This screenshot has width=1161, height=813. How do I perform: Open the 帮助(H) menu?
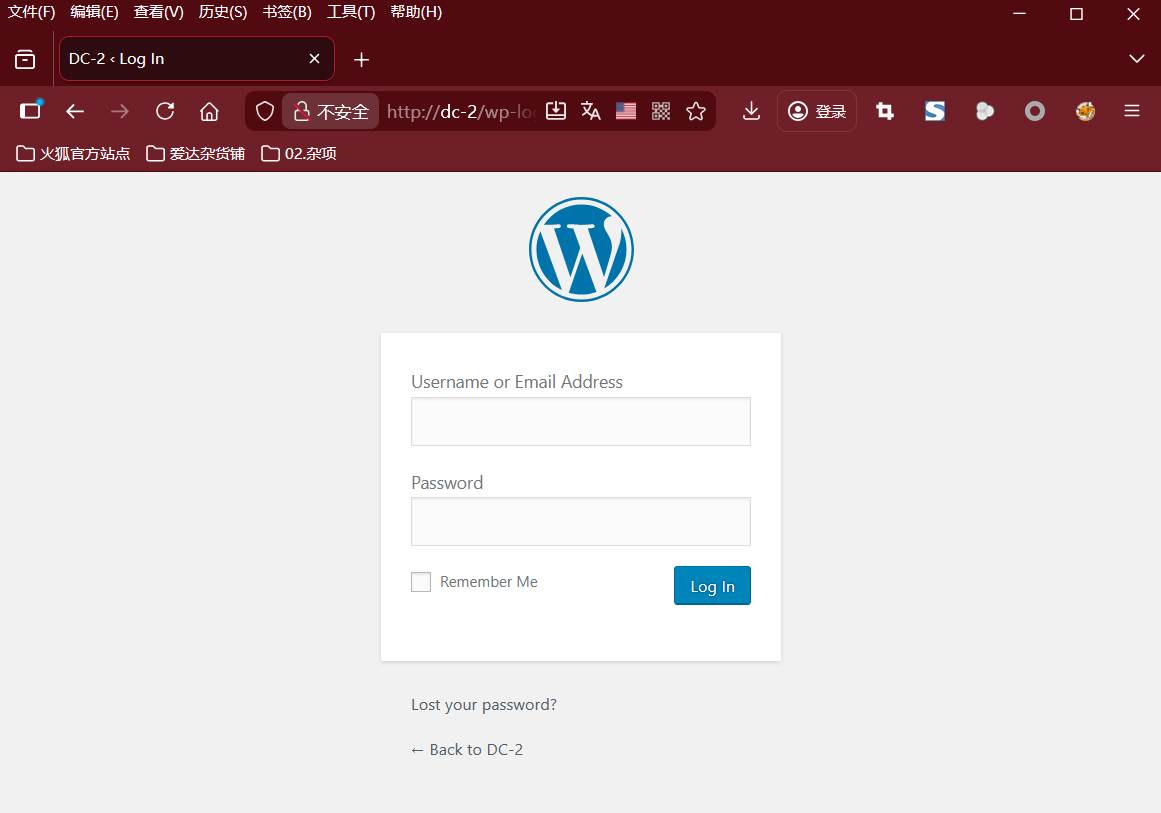tap(416, 12)
